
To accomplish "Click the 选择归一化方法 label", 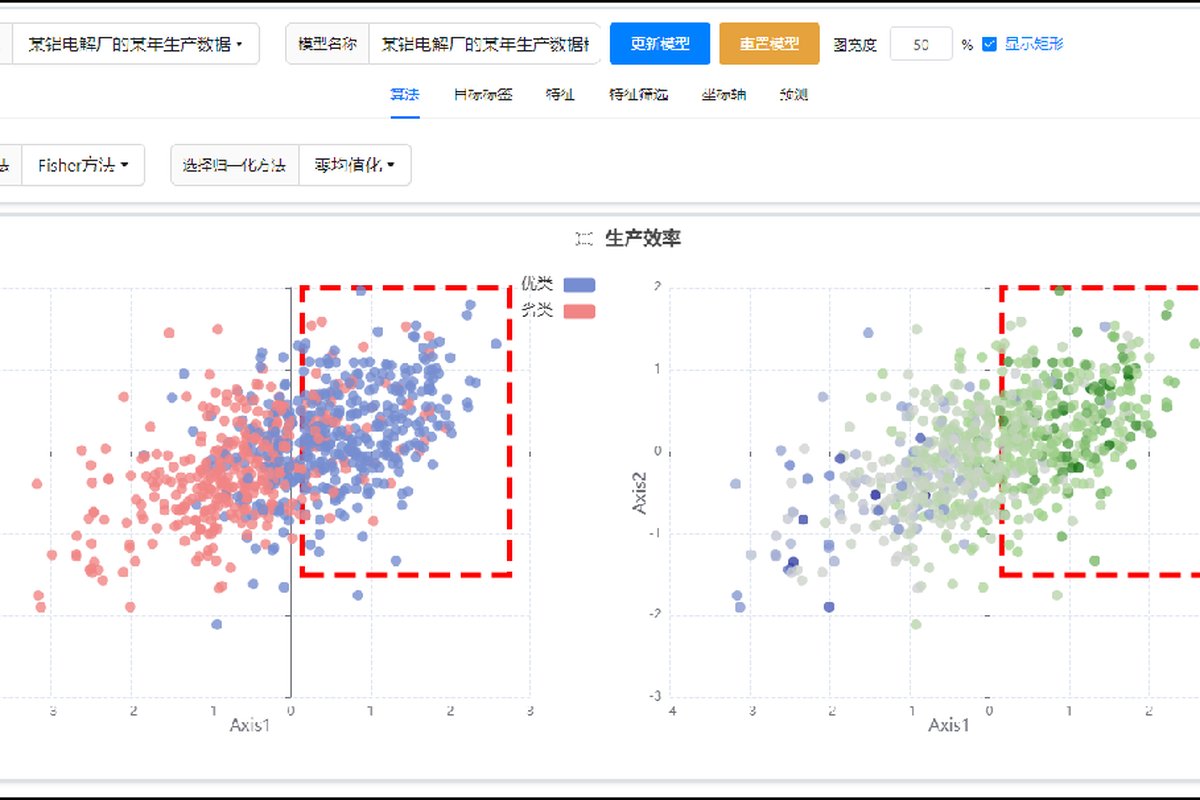I will (x=235, y=165).
